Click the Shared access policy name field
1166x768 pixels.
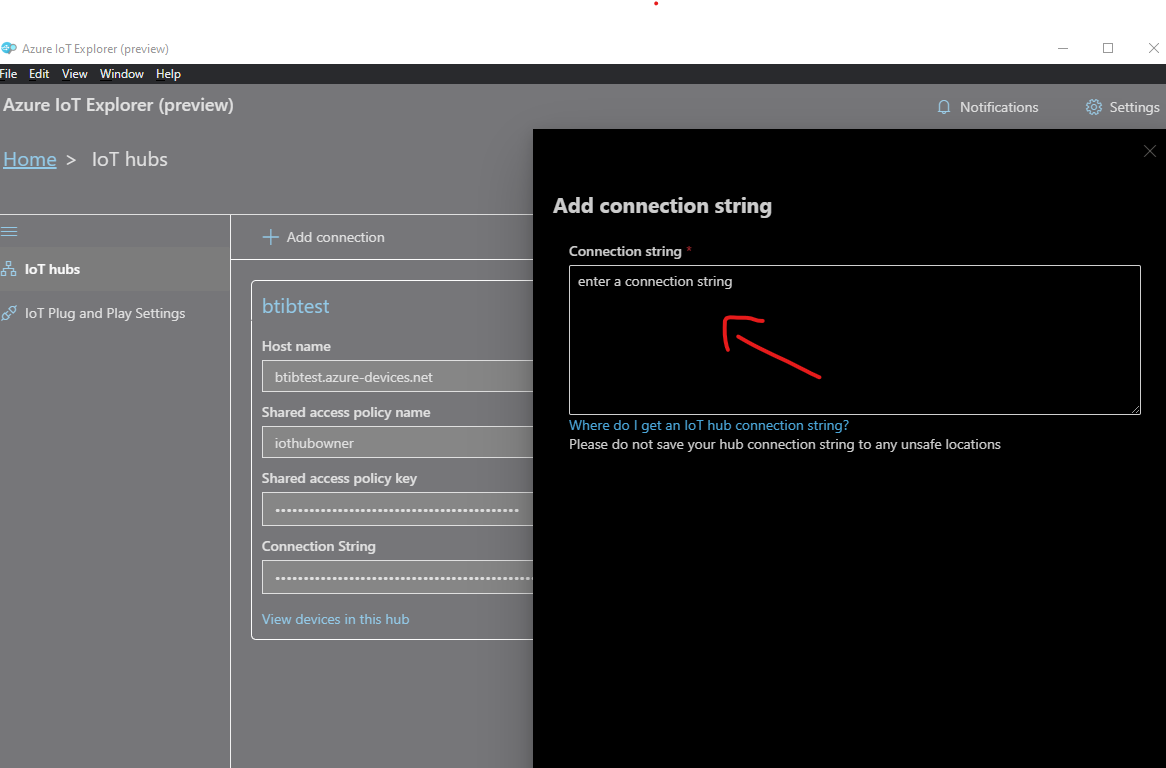pos(400,443)
